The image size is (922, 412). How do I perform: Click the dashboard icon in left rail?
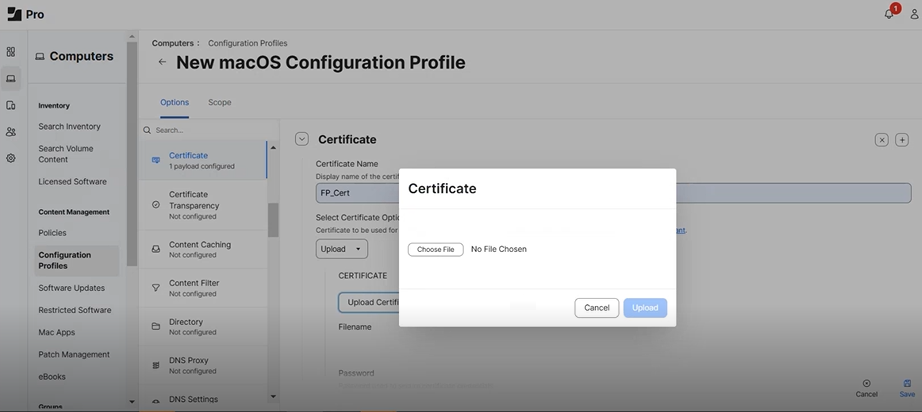11,52
